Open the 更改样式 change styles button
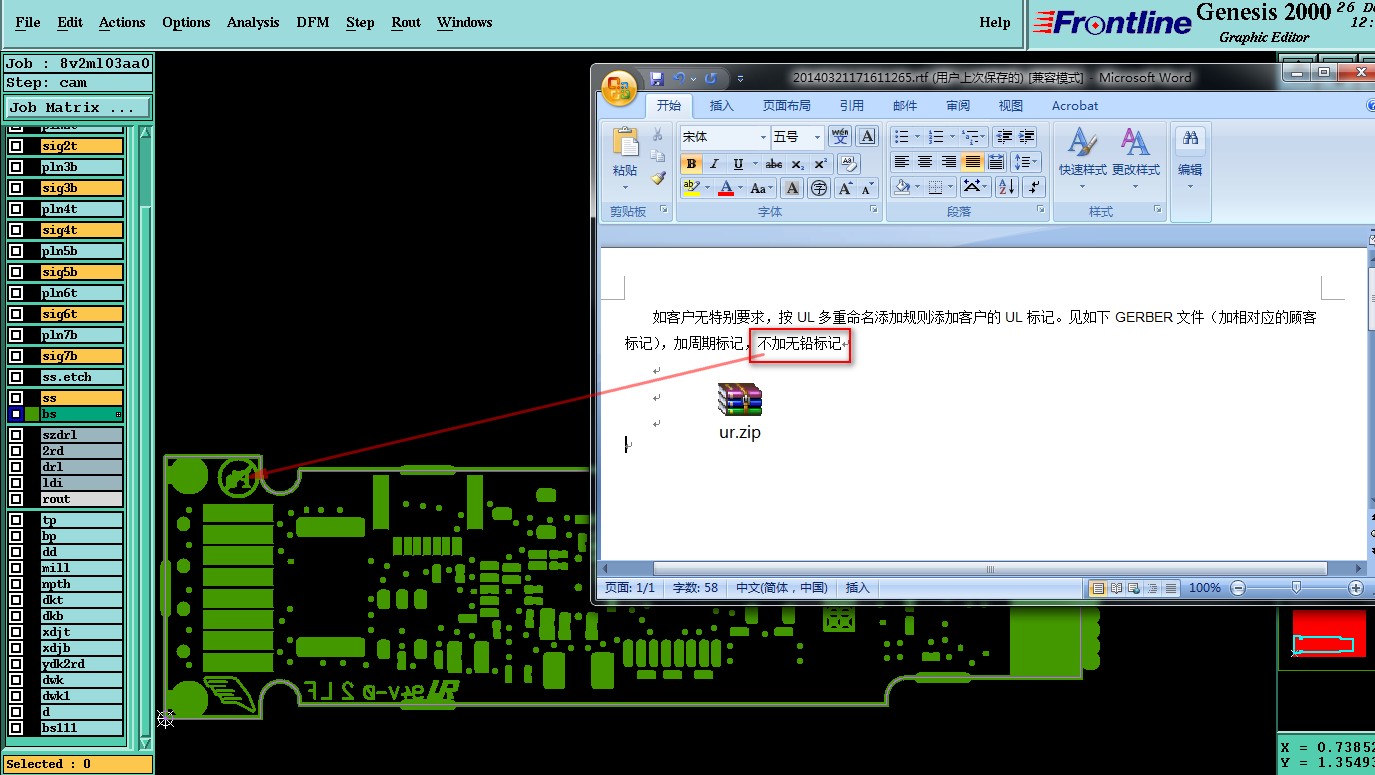 click(1135, 158)
